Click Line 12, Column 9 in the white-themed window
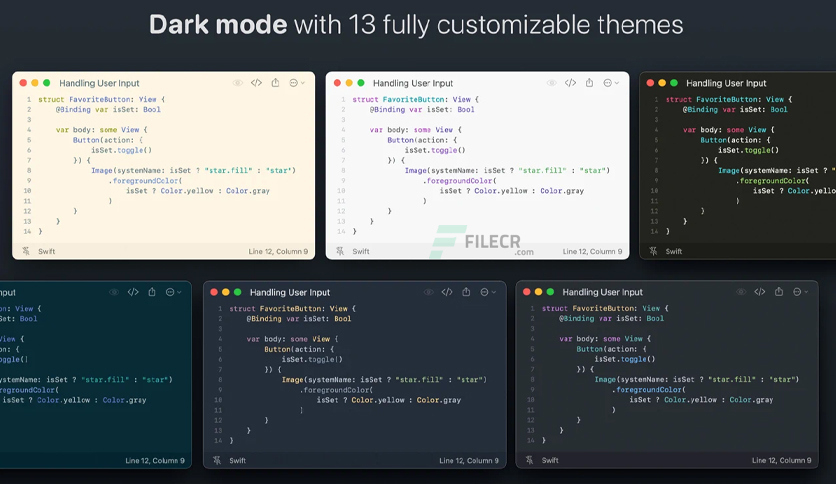 (x=592, y=251)
